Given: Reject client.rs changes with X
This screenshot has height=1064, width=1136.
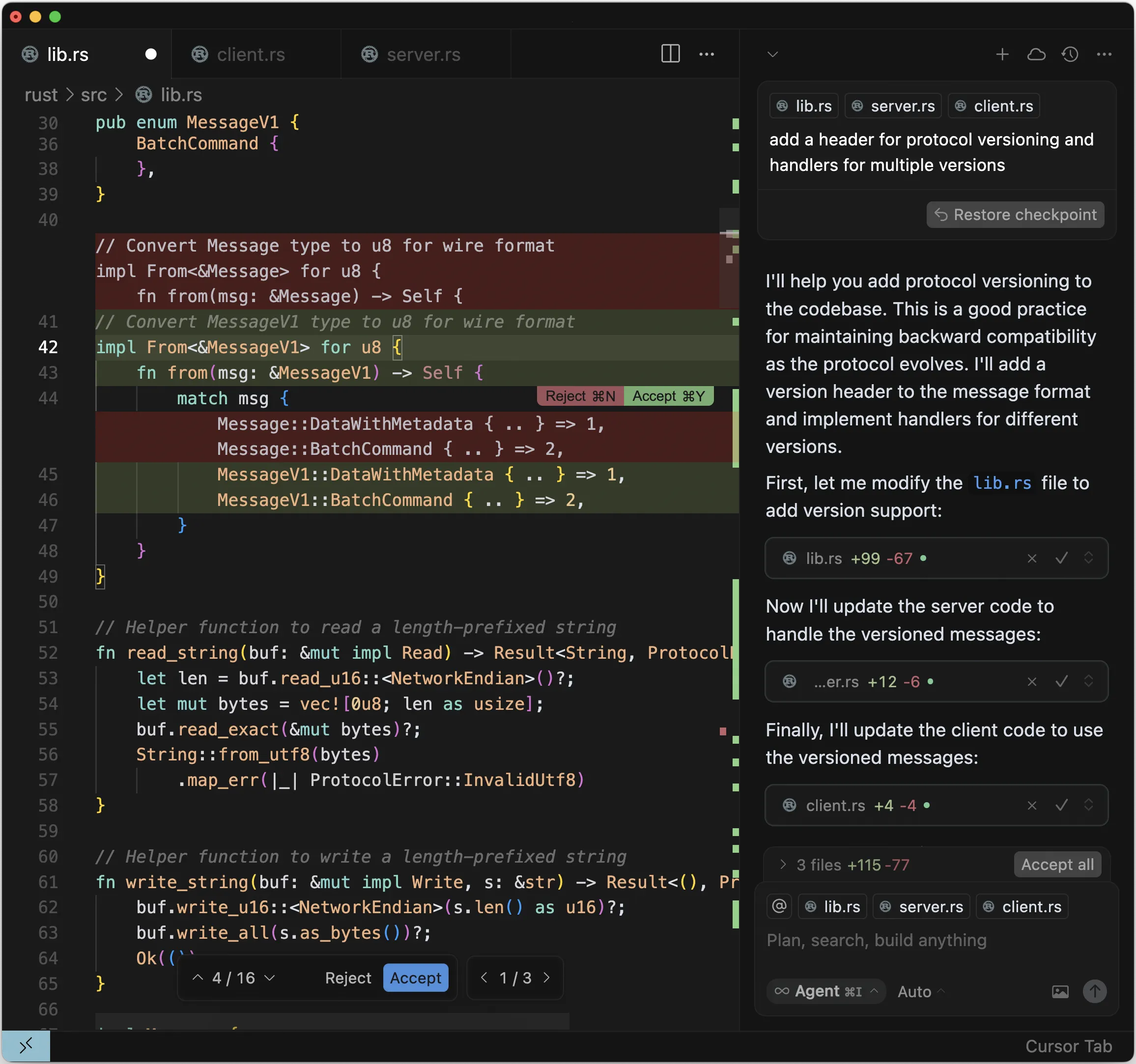Looking at the screenshot, I should (1031, 806).
